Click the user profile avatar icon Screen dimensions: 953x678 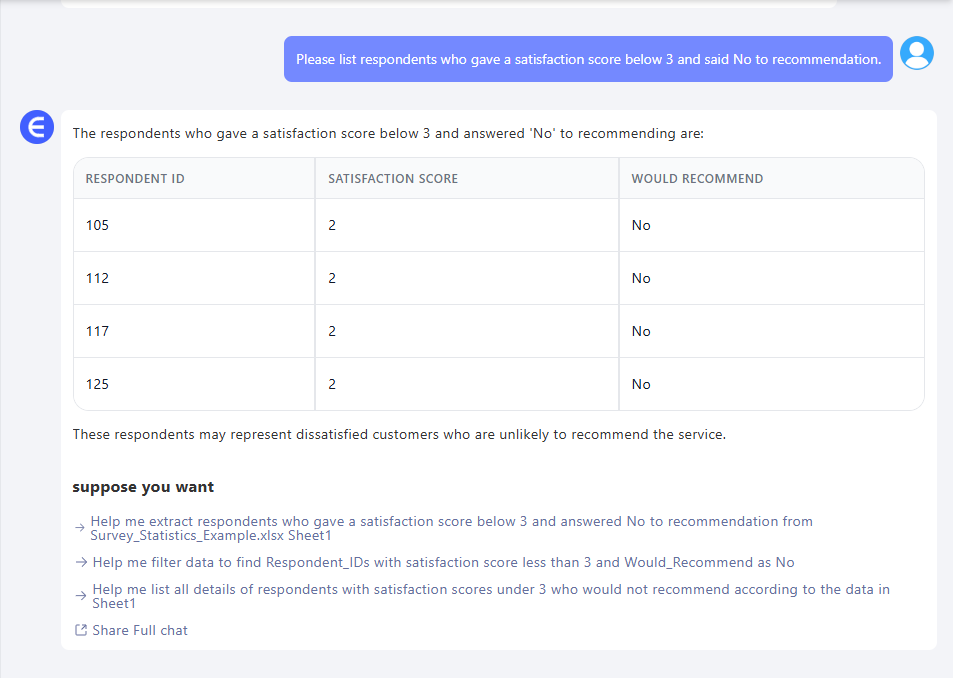(x=916, y=53)
